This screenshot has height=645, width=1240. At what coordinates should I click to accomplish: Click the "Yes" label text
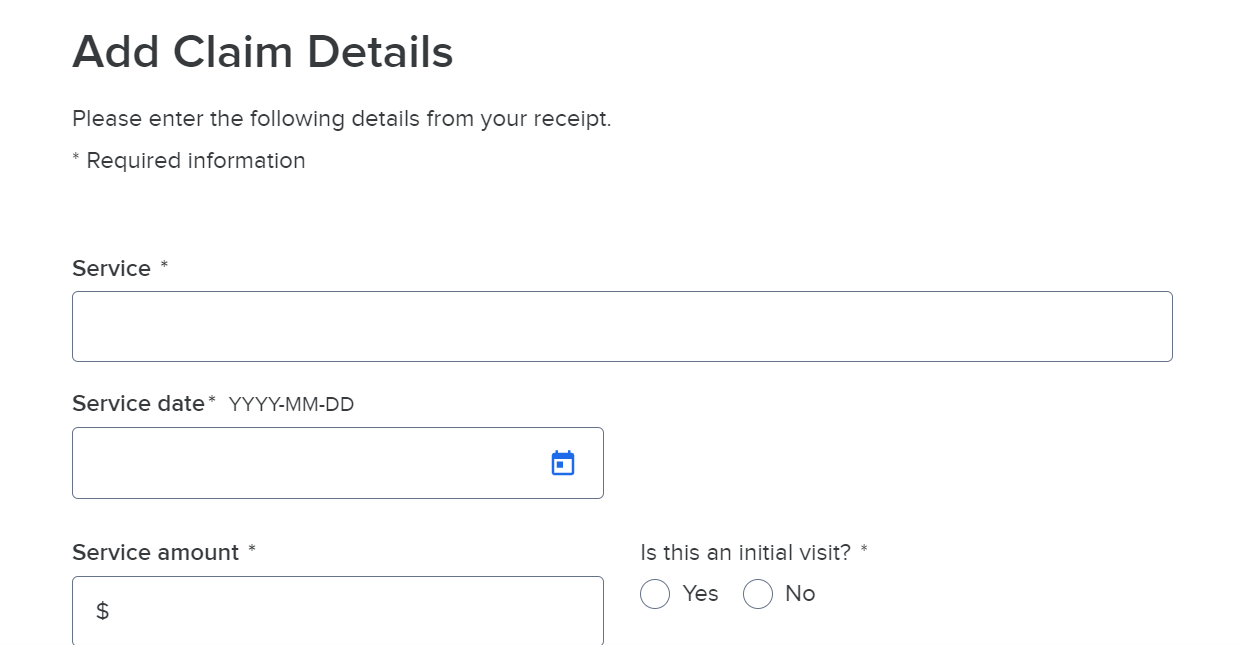[x=700, y=594]
